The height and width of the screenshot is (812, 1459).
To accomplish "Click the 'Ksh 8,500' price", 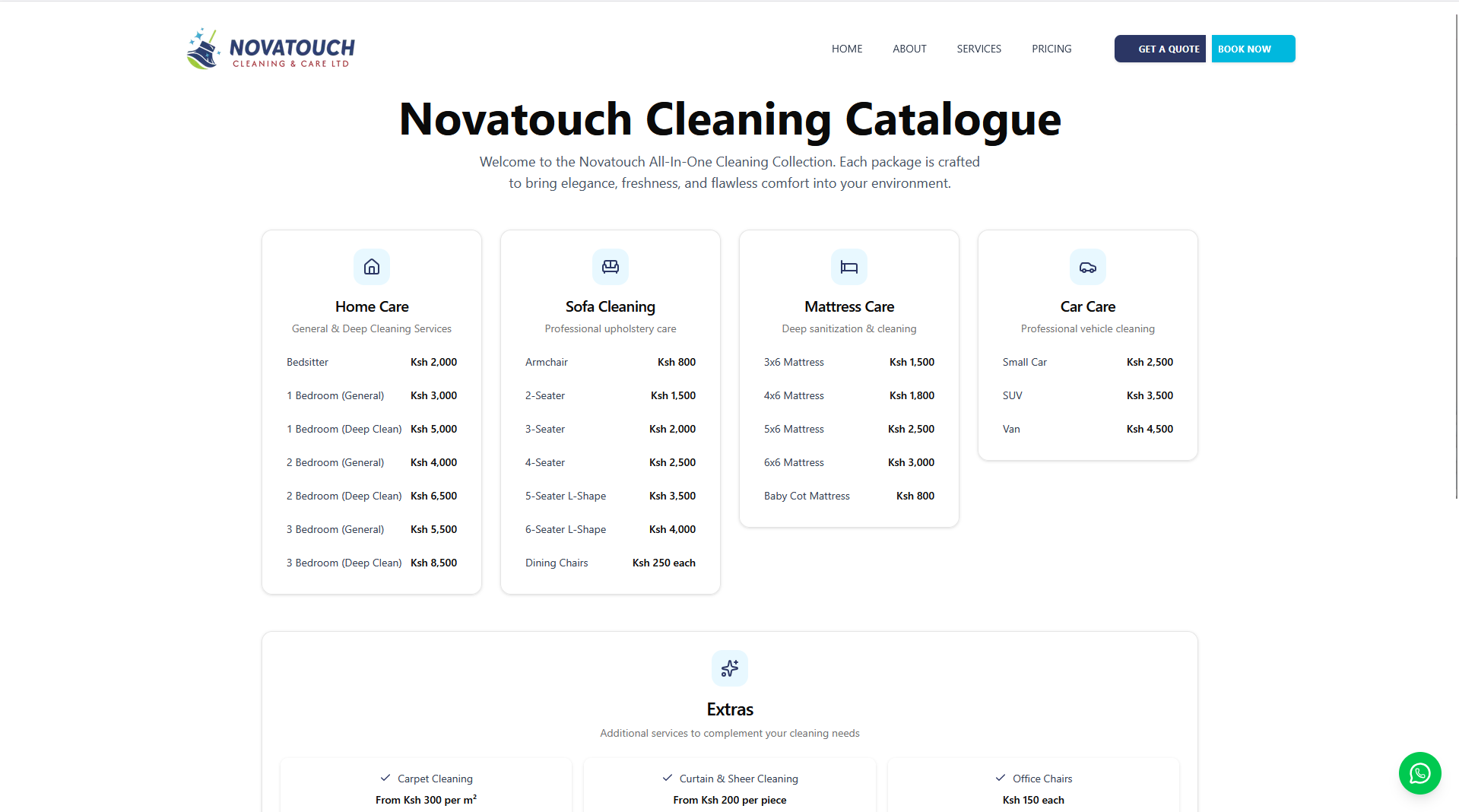I will tap(433, 563).
